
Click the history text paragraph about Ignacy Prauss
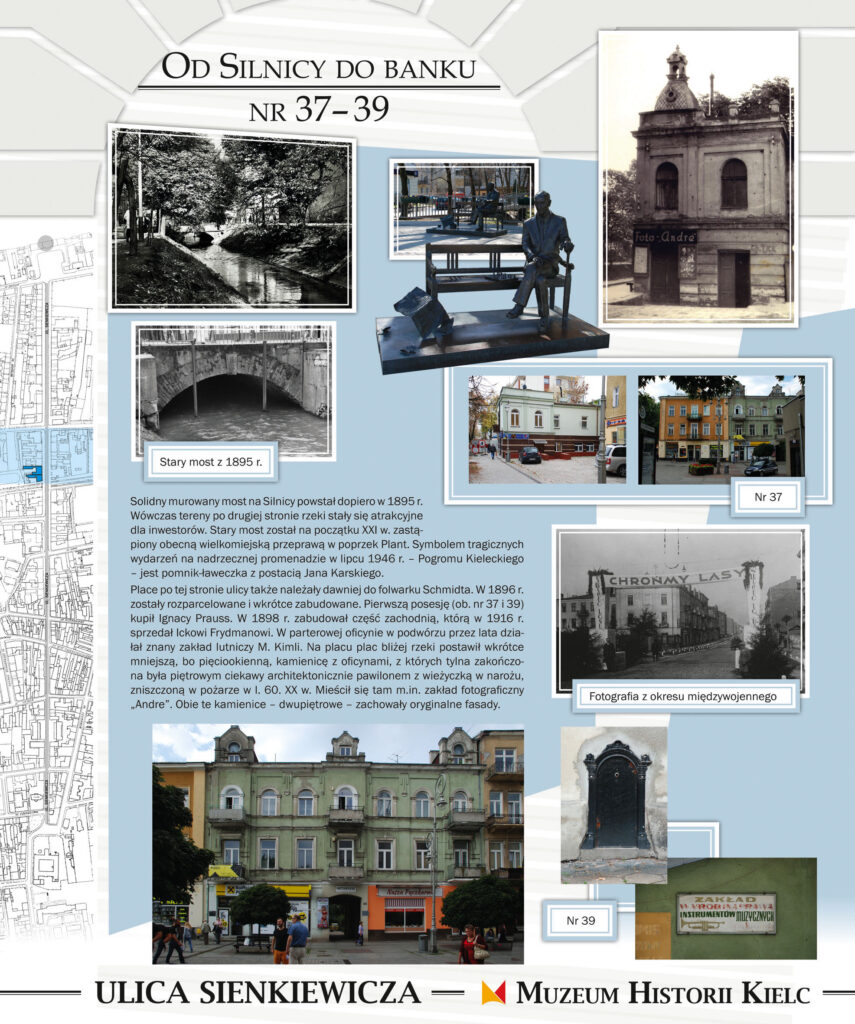tap(327, 647)
